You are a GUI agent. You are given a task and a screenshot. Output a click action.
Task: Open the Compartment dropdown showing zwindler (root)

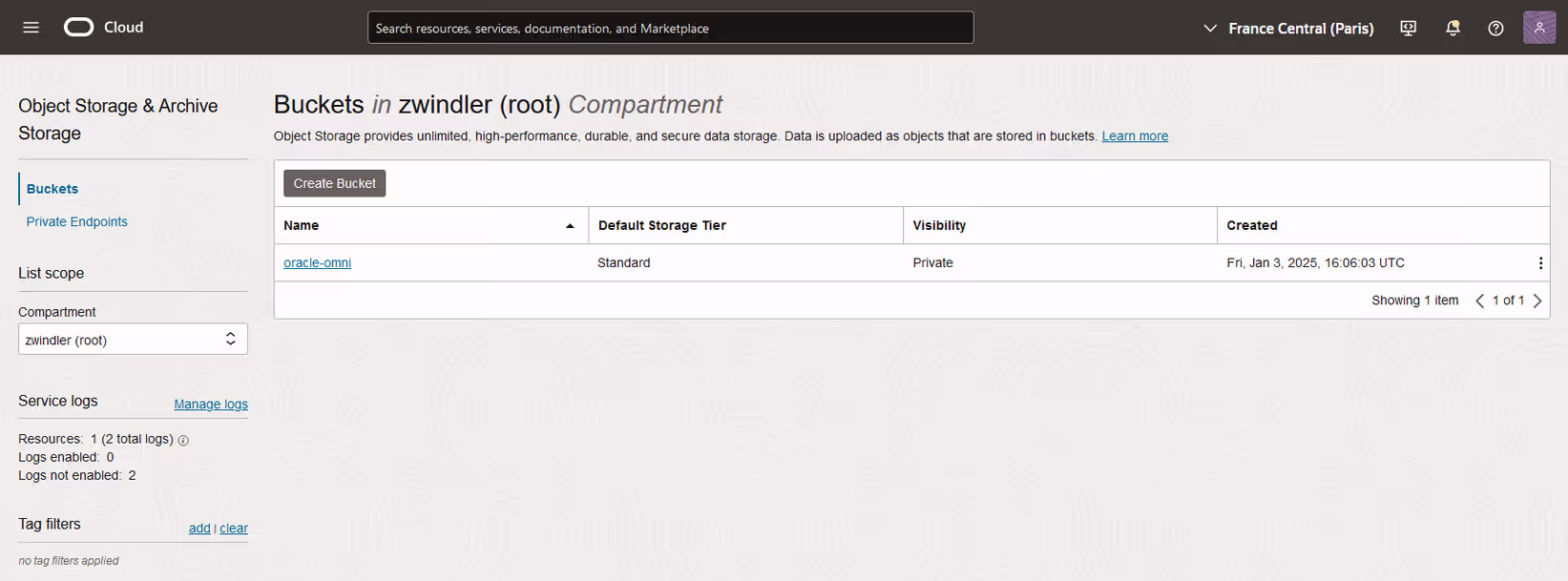[x=133, y=340]
